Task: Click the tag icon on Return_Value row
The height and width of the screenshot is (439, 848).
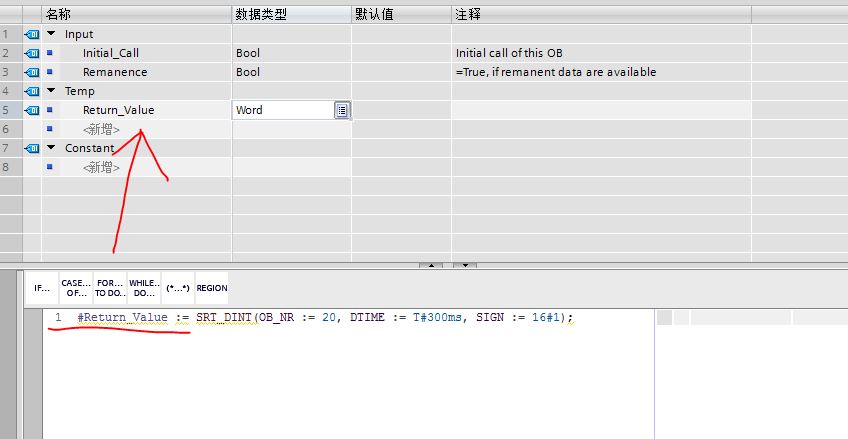Action: pyautogui.click(x=31, y=110)
